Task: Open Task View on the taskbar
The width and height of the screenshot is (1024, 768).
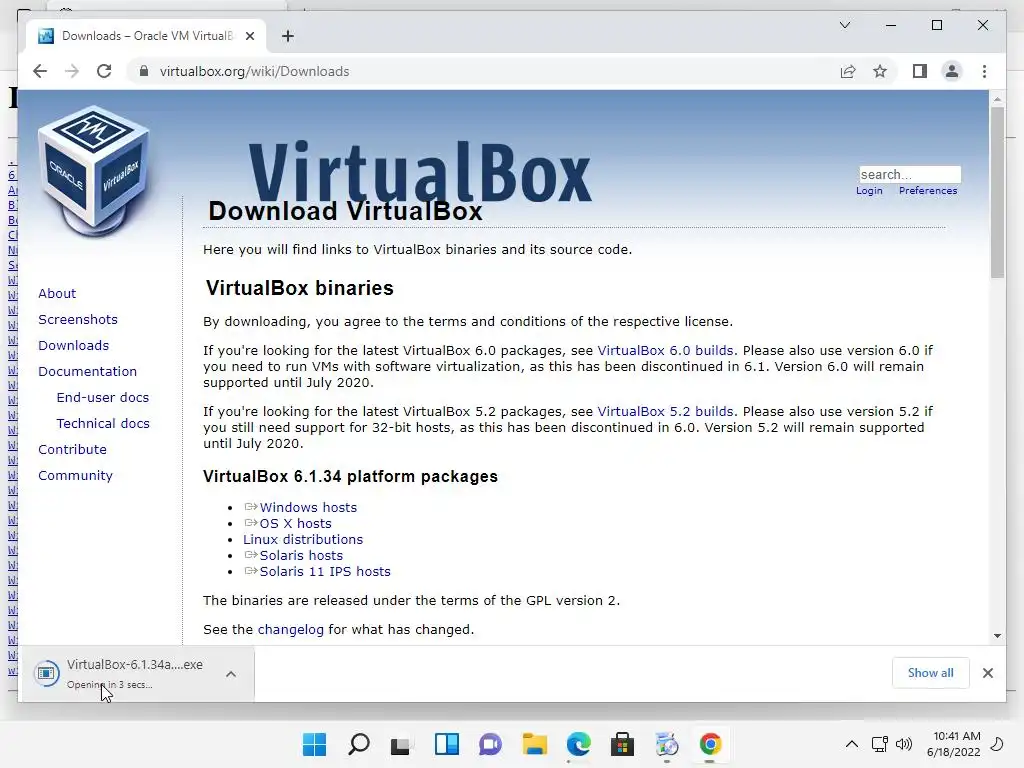Action: [x=400, y=744]
